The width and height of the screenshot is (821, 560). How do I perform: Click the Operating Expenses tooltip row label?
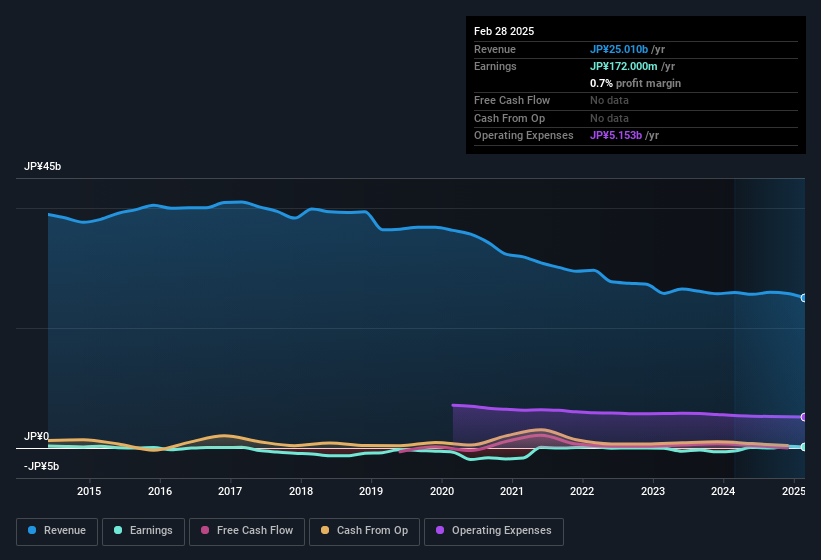pos(524,135)
